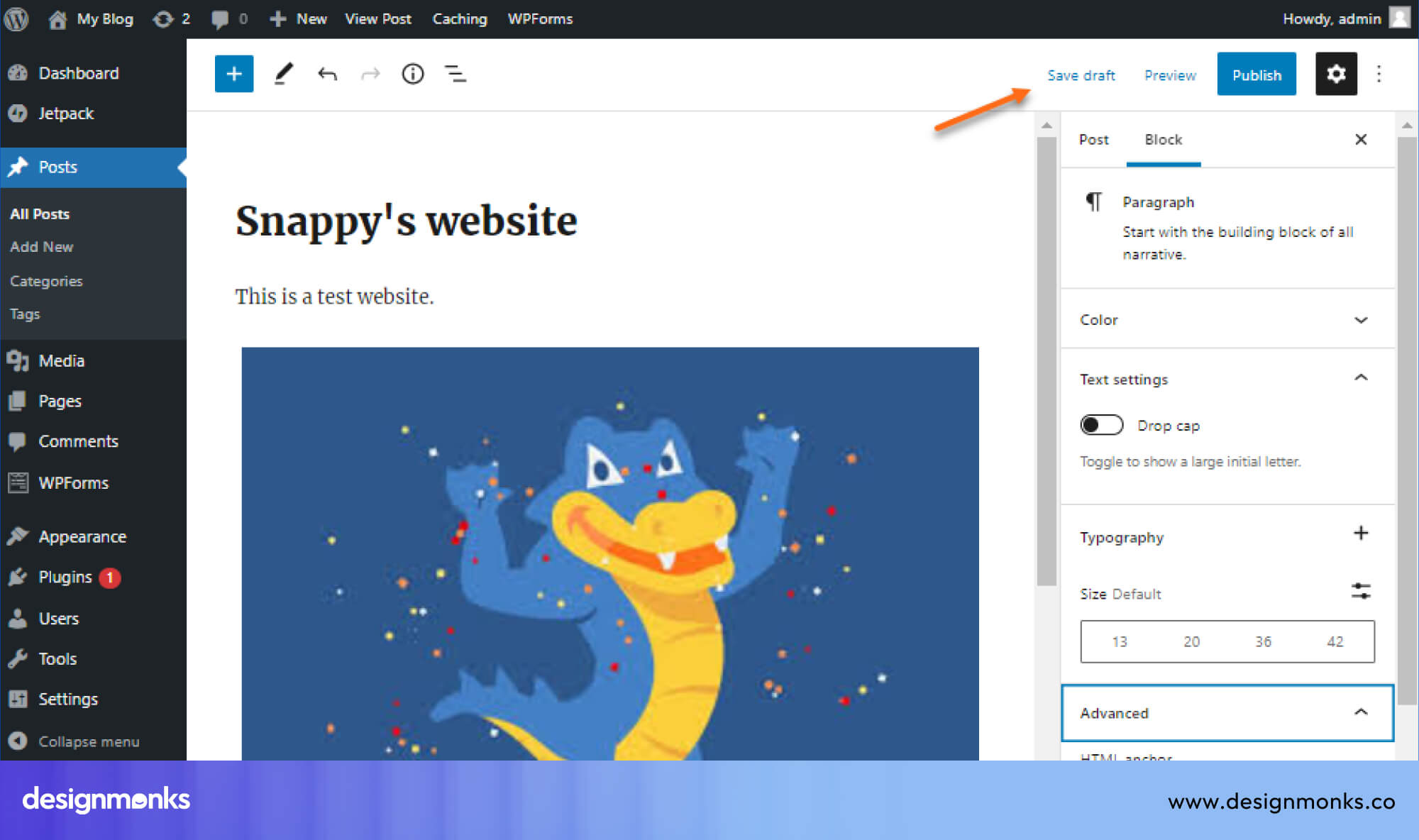The image size is (1419, 840).
Task: Switch to the Block tab
Action: 1164,140
